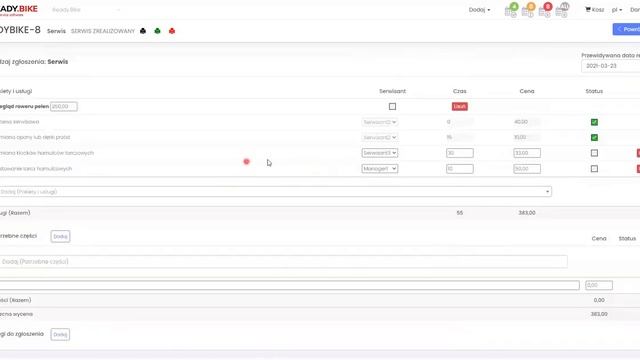Image resolution: width=640 pixels, height=360 pixels.
Task: Click the SERWIS ZREALIZOWANY status label
Action: (103, 31)
